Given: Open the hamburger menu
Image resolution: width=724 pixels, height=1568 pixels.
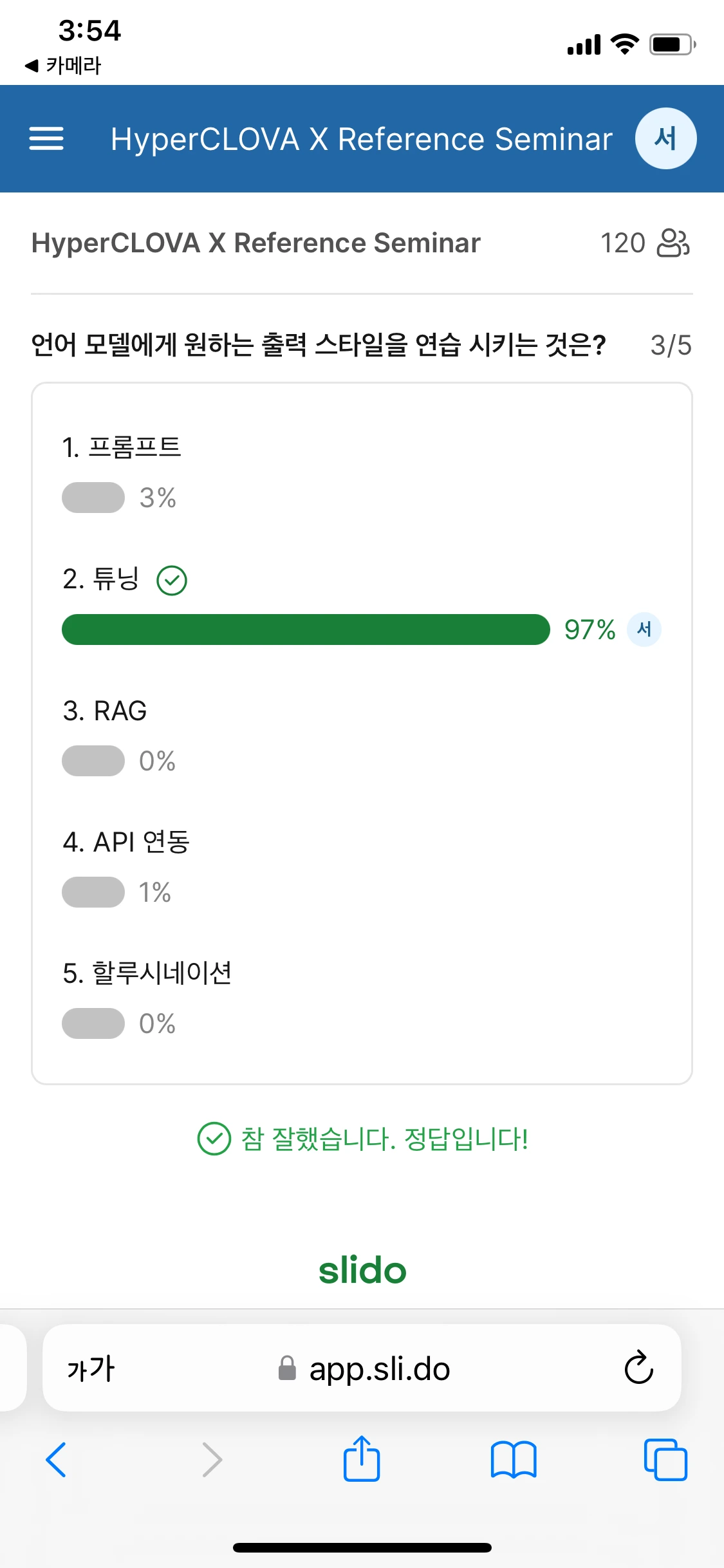Looking at the screenshot, I should [46, 138].
